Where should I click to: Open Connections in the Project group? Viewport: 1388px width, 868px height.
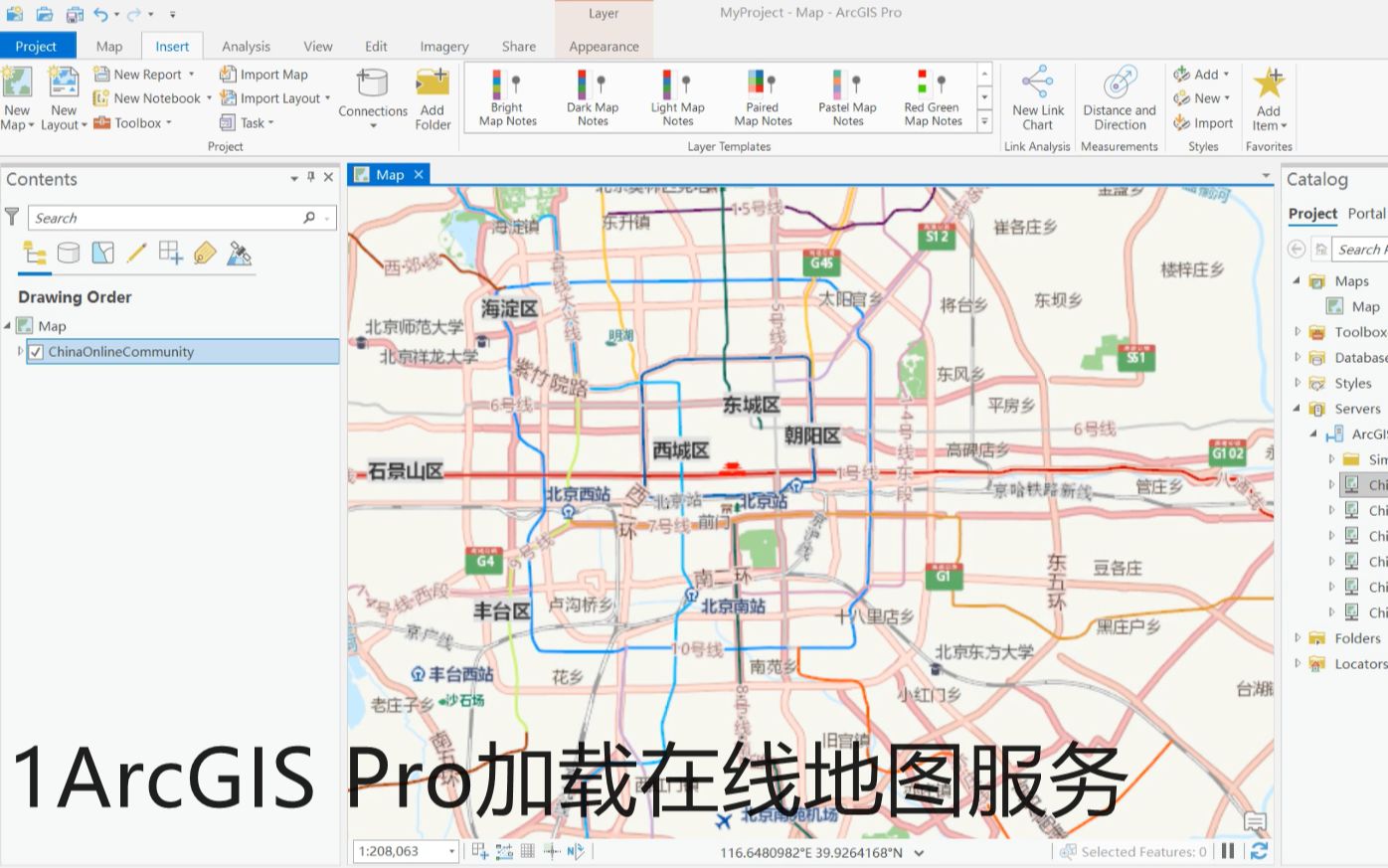pos(372,94)
